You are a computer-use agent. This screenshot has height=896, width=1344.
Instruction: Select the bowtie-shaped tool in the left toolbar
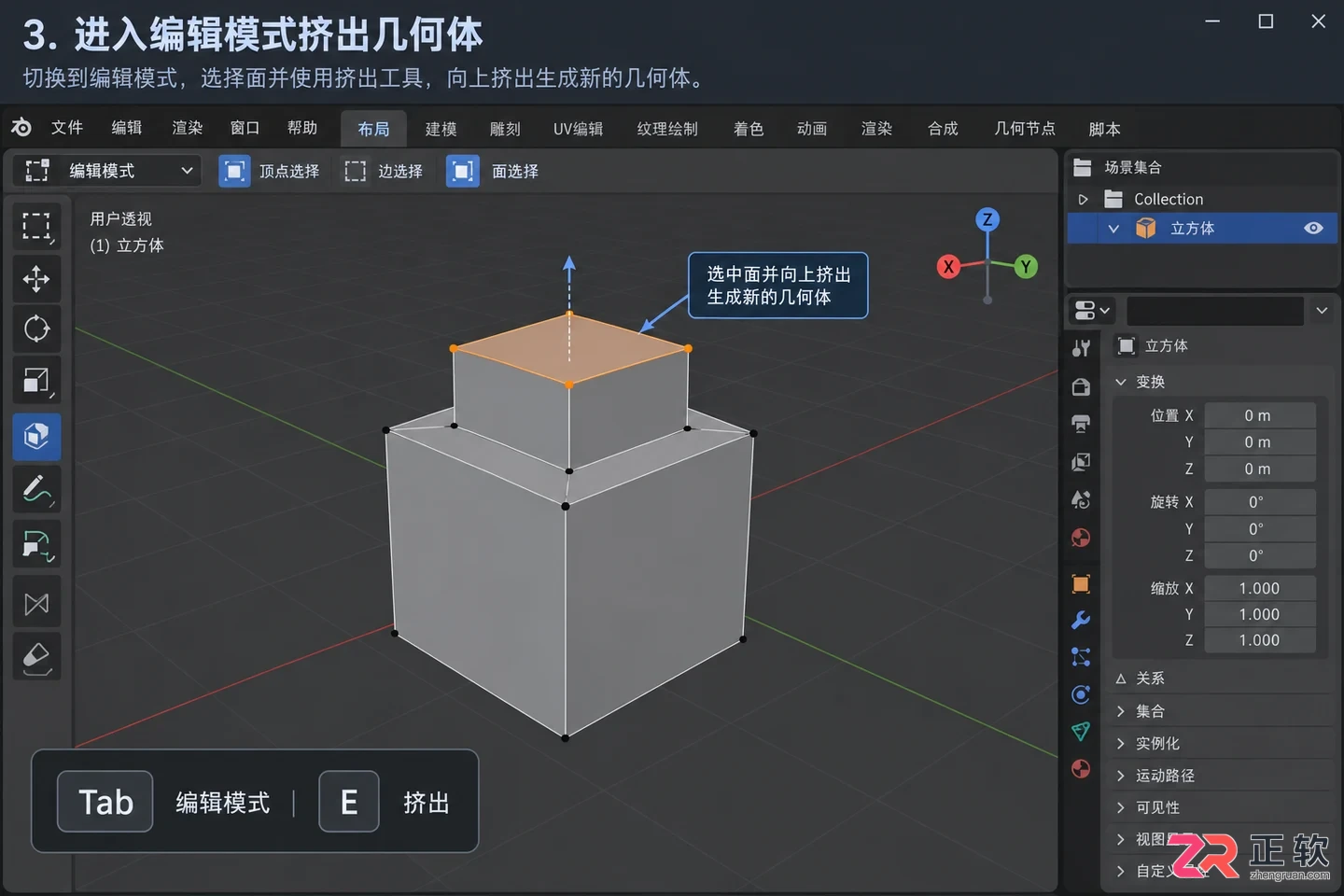click(x=36, y=604)
